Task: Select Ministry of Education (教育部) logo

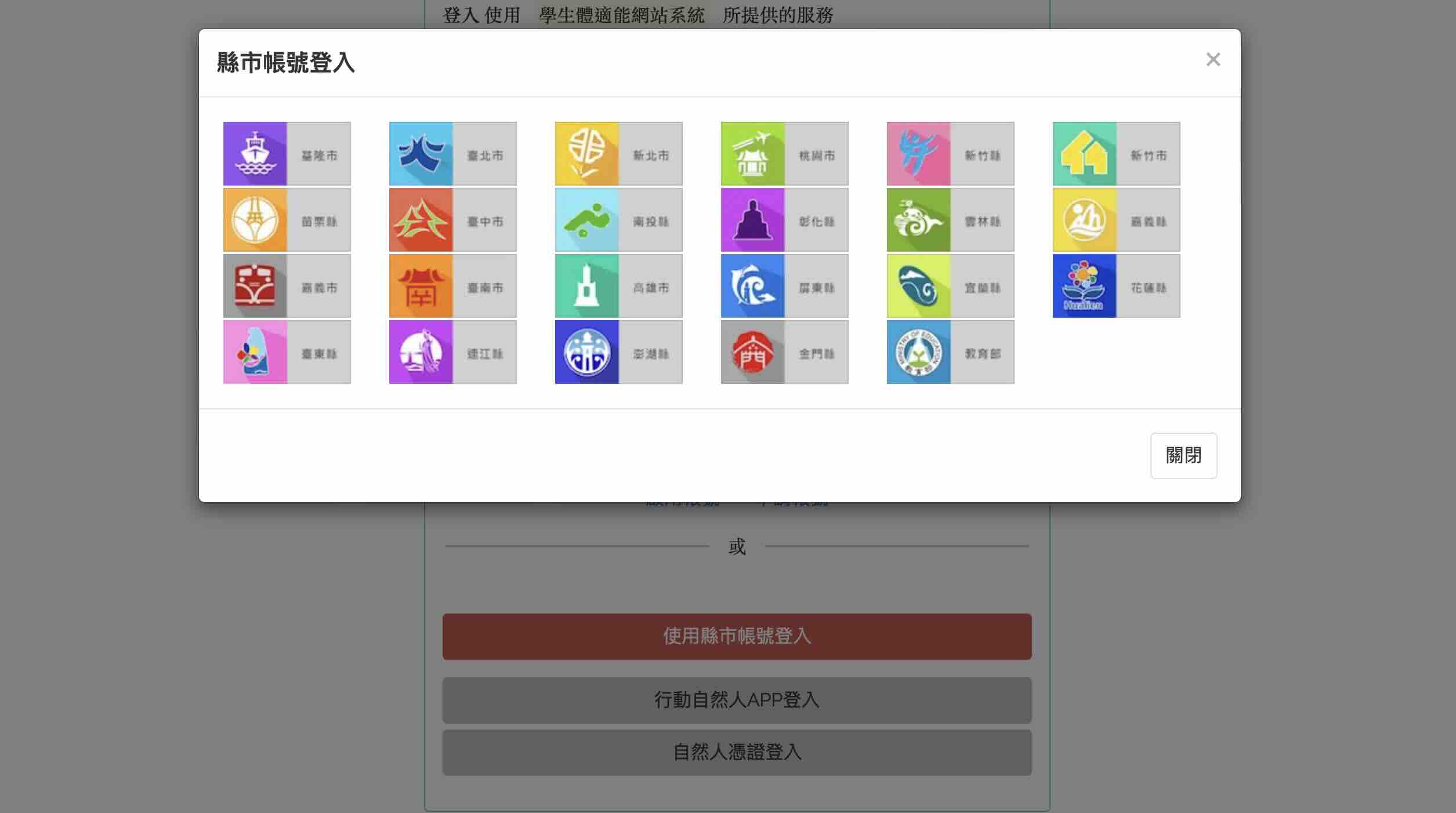Action: (919, 352)
